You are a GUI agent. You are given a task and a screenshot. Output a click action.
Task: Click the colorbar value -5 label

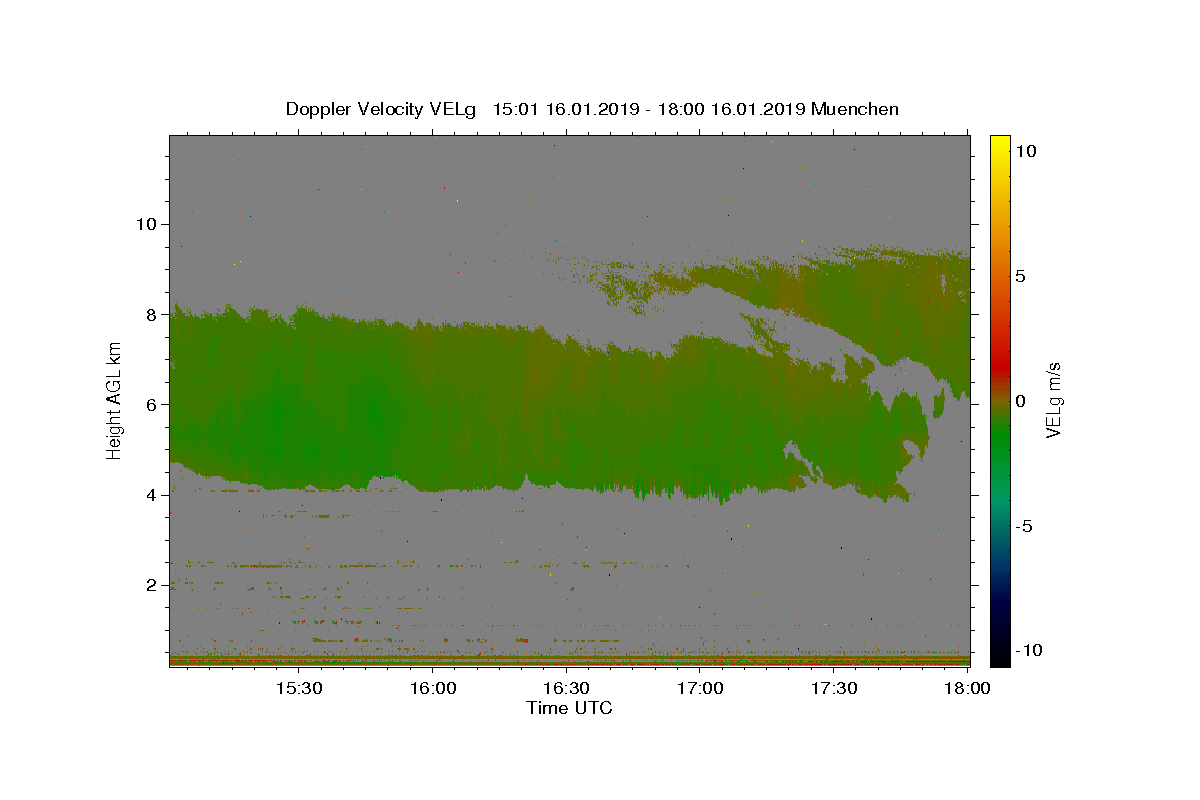[x=1024, y=526]
